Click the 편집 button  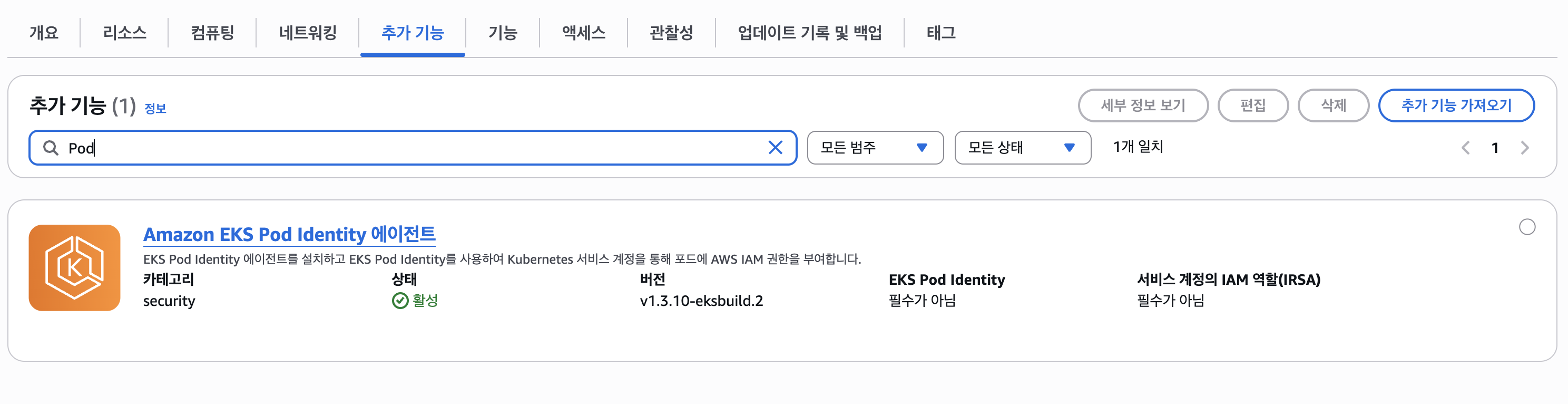pyautogui.click(x=1253, y=105)
